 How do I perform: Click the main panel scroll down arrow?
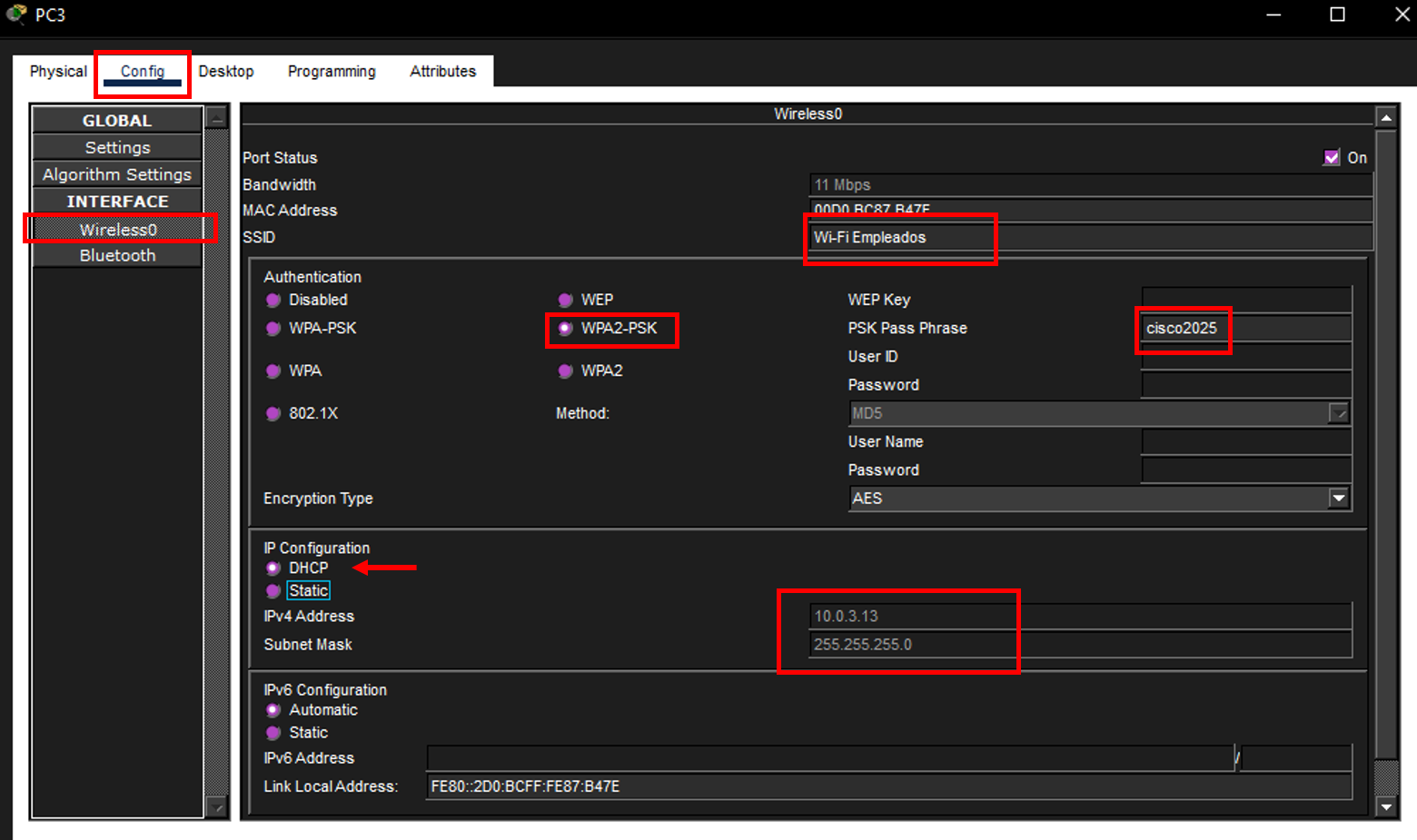pos(1385,806)
